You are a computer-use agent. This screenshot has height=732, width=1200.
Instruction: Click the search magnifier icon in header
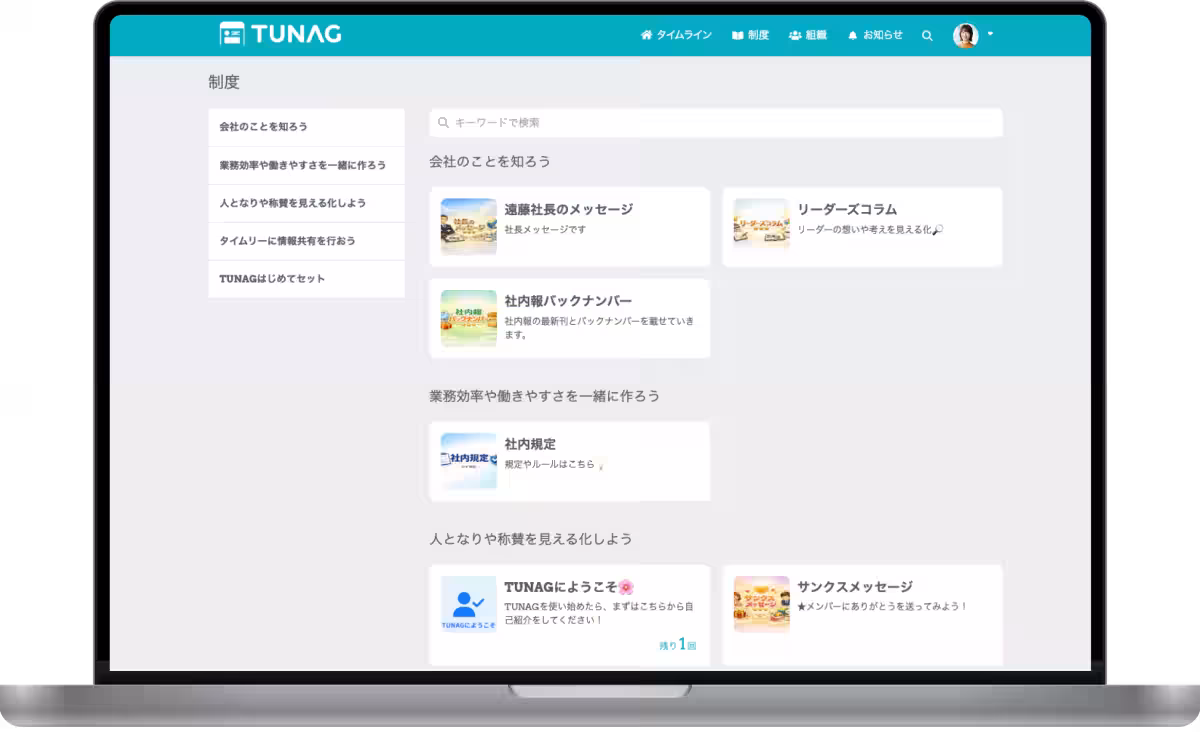point(927,35)
